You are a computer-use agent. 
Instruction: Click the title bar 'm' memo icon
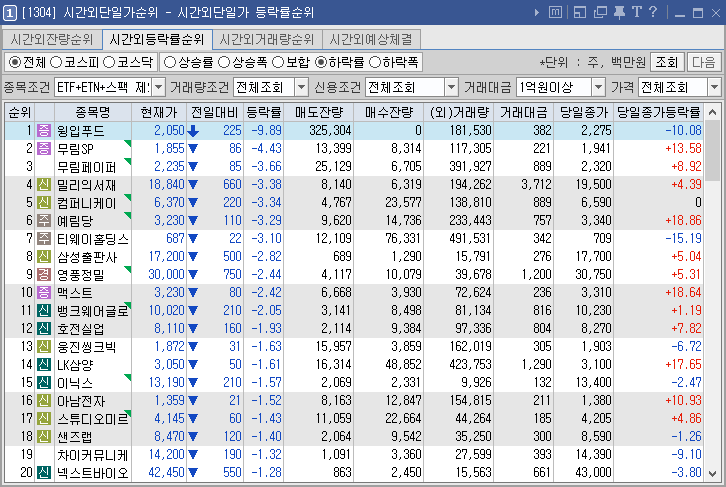(x=555, y=12)
